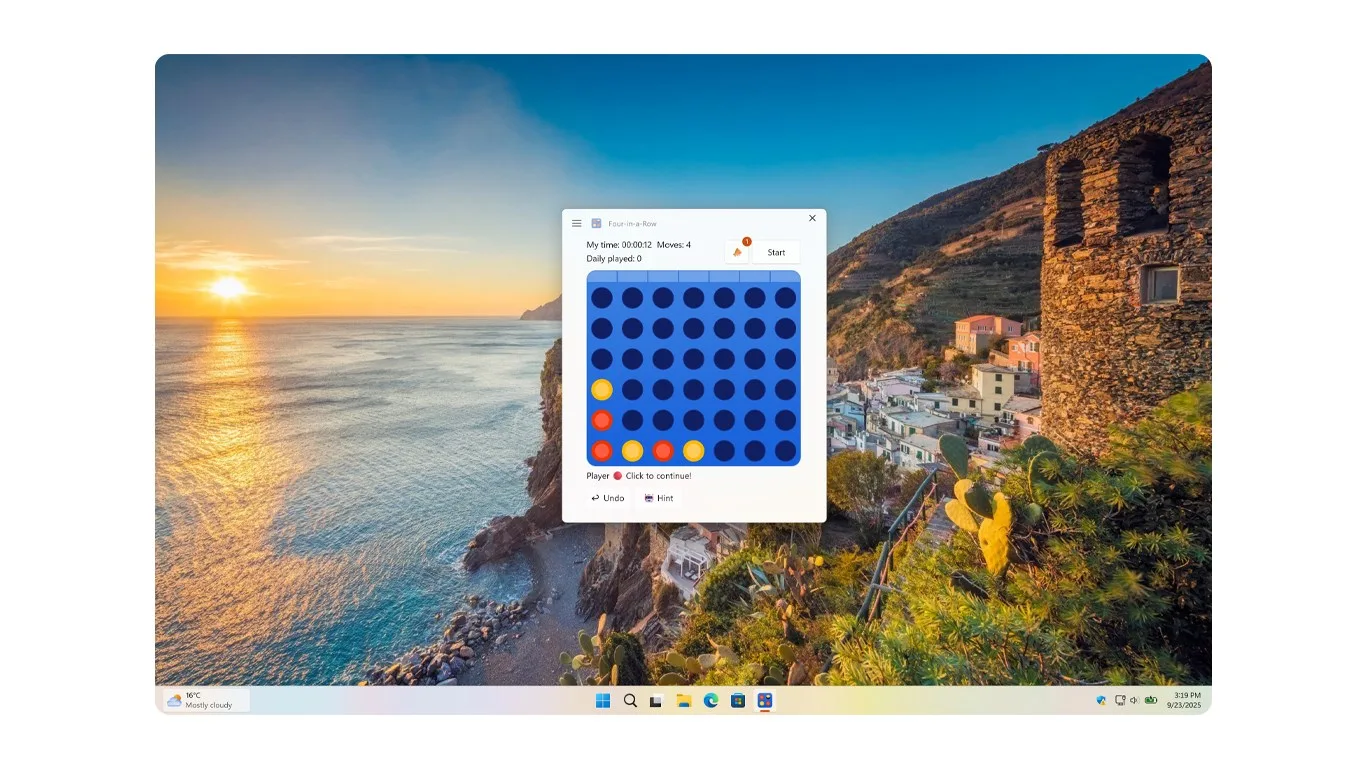The width and height of the screenshot is (1366, 768).
Task: Click the Undo button
Action: [608, 498]
